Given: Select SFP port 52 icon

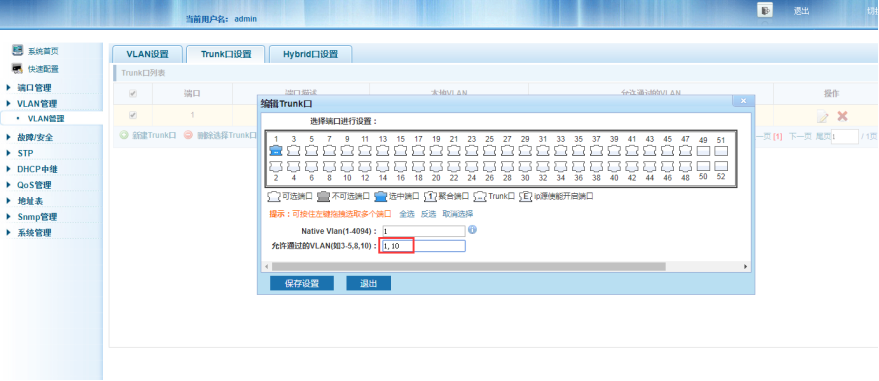Looking at the screenshot, I should 721,166.
